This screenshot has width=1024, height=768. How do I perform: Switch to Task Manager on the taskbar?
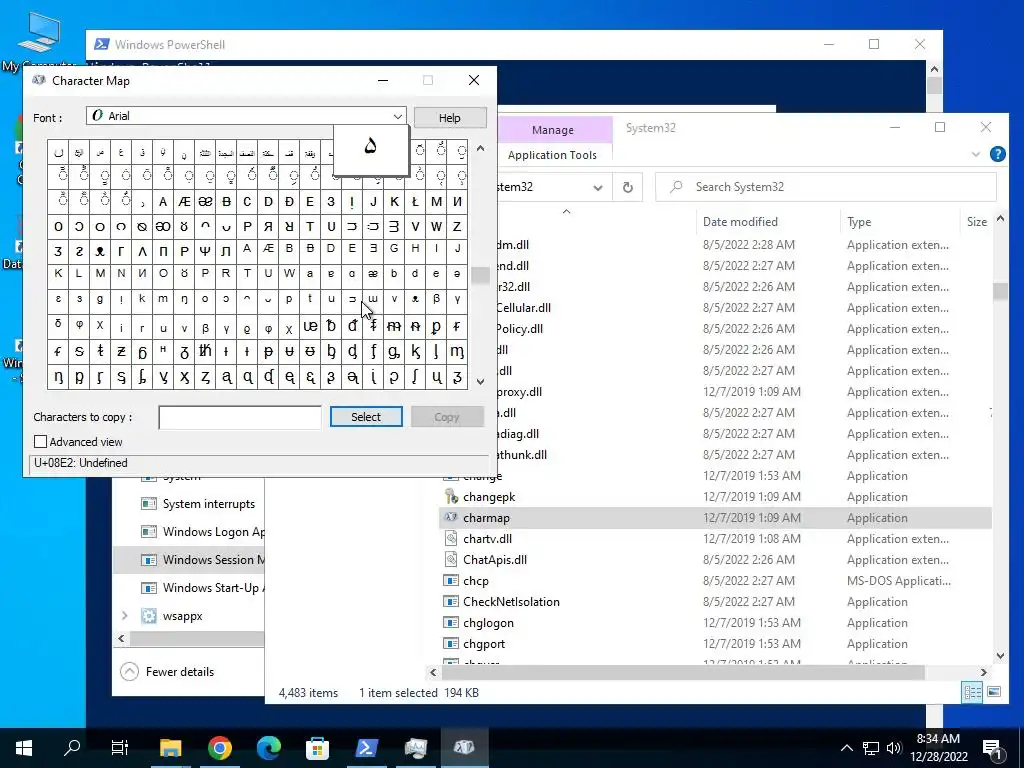[x=415, y=747]
